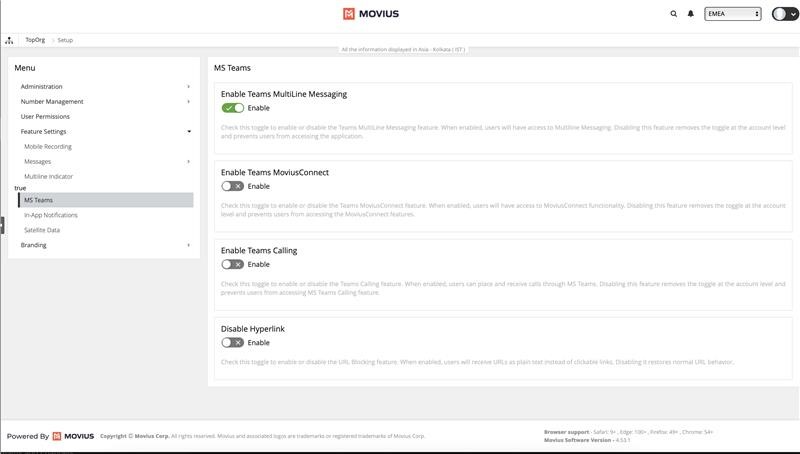The width and height of the screenshot is (800, 454).
Task: Open the user profile dropdown at top right
Action: [785, 14]
